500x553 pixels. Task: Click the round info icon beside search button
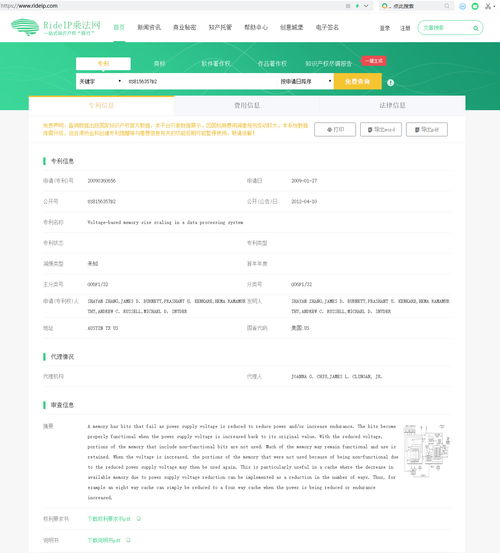[390, 83]
